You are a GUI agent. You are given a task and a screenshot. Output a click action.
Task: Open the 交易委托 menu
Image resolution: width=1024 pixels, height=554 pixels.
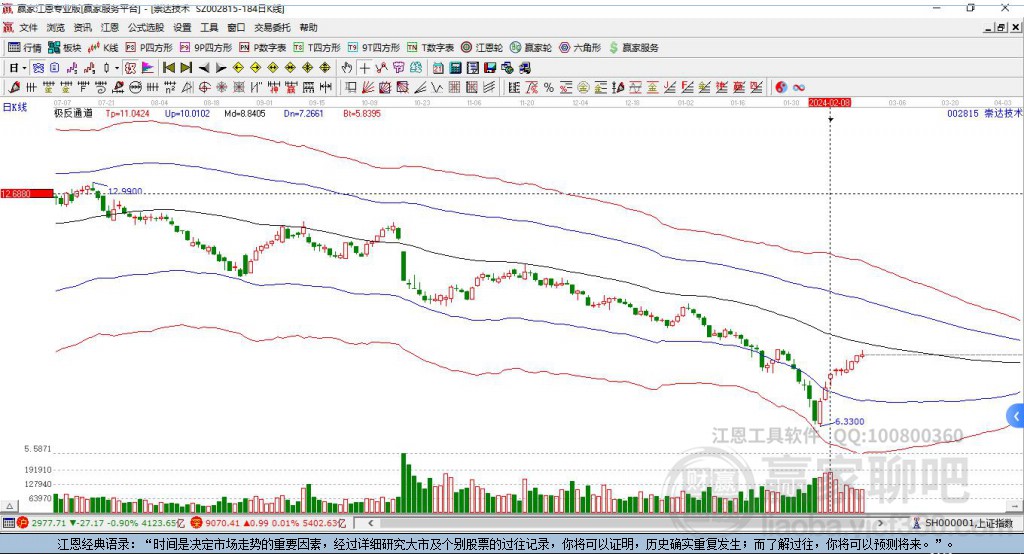272,27
